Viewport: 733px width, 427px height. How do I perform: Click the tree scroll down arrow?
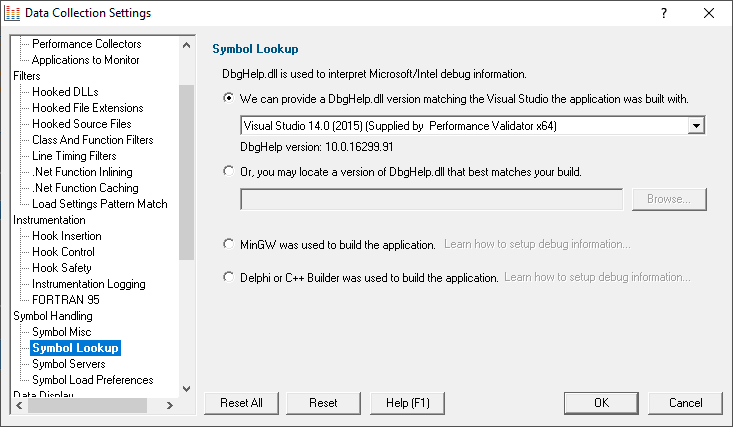(x=187, y=388)
